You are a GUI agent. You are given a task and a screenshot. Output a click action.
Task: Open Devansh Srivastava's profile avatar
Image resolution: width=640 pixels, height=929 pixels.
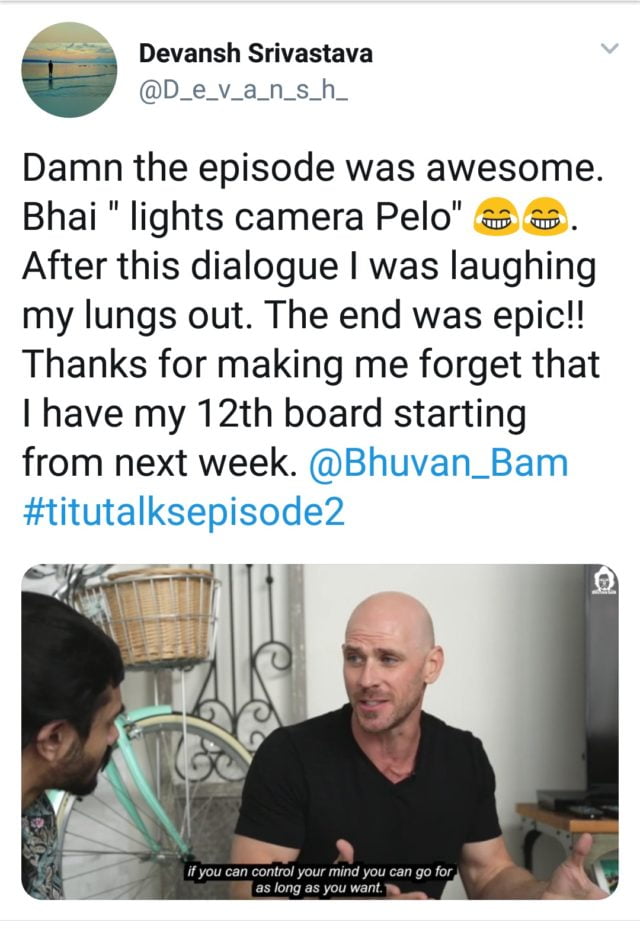69,70
